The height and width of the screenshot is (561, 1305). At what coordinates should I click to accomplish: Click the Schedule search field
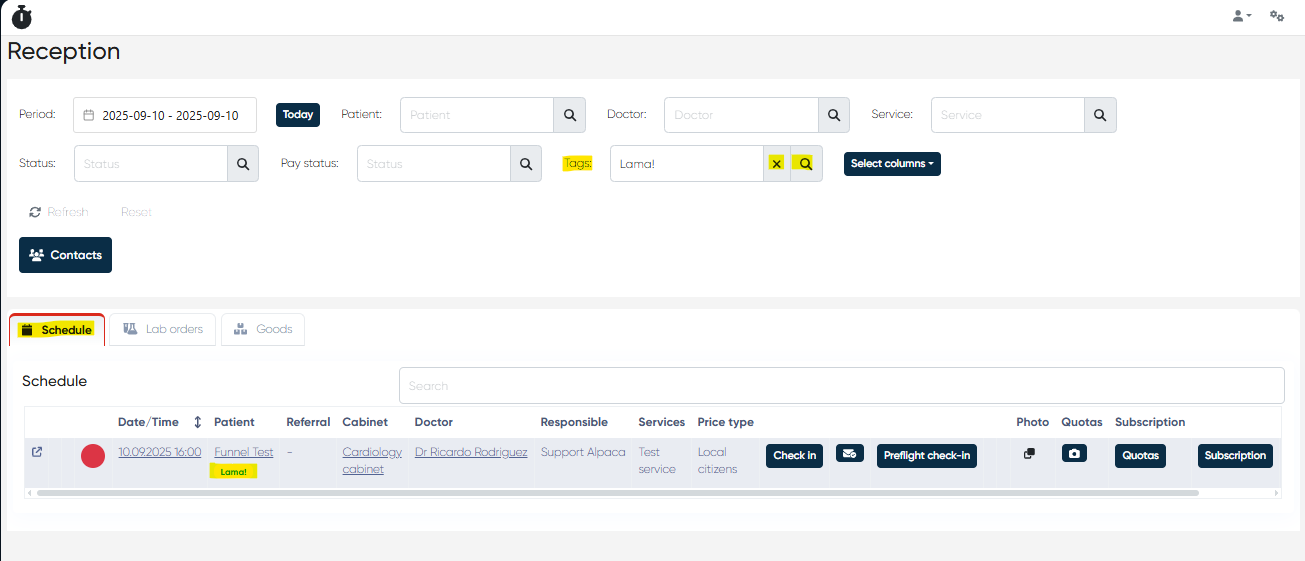click(840, 386)
